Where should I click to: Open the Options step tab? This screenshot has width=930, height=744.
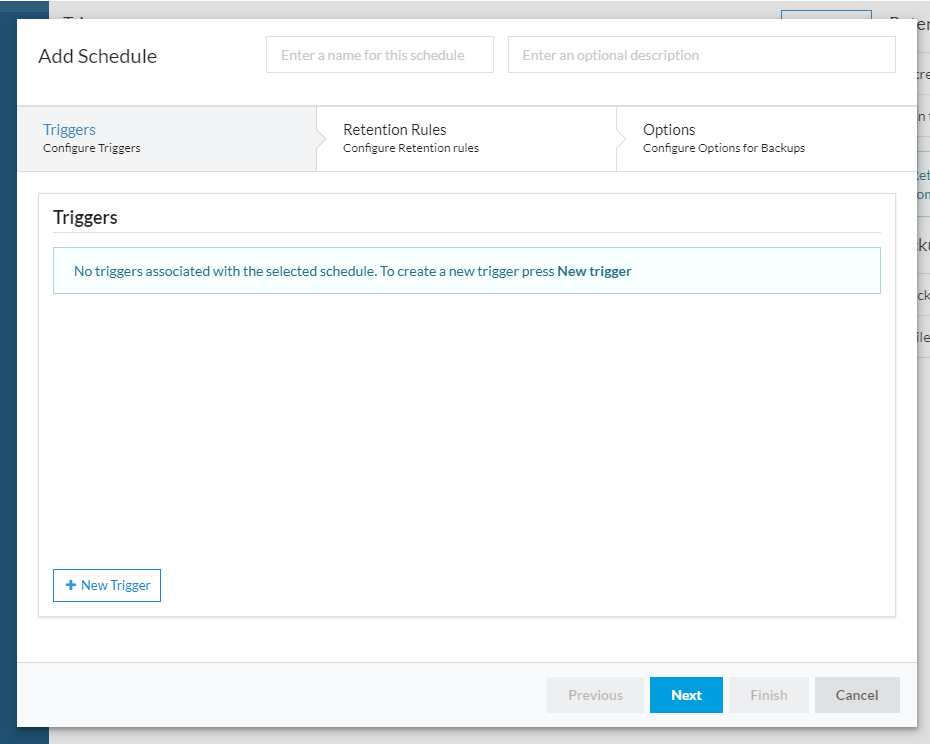click(x=766, y=139)
